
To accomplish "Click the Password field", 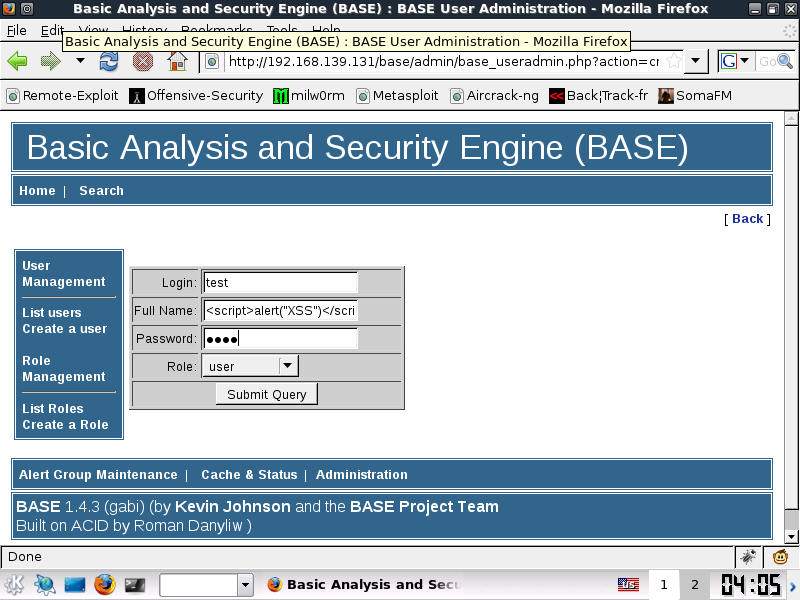I will (280, 339).
